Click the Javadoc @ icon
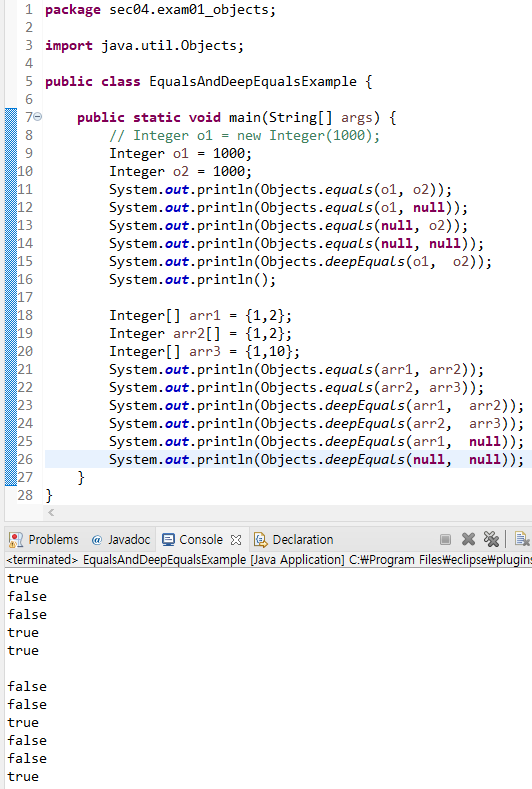532x789 pixels. coord(97,540)
